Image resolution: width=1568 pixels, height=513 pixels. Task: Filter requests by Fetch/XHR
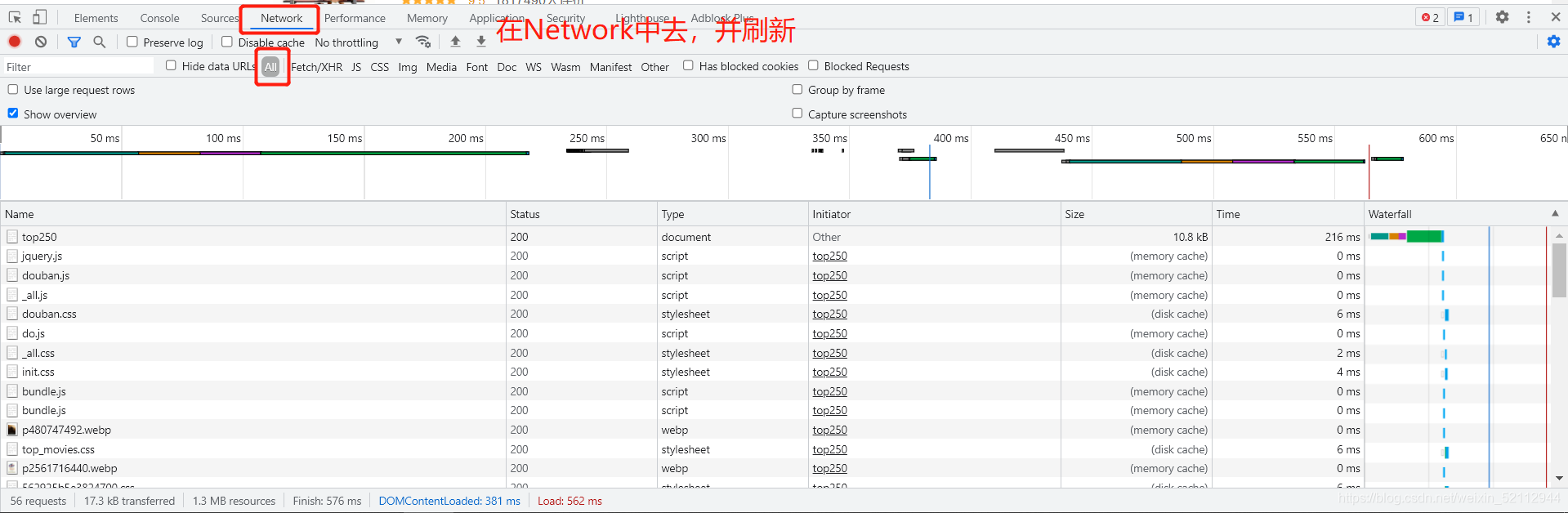(x=317, y=67)
